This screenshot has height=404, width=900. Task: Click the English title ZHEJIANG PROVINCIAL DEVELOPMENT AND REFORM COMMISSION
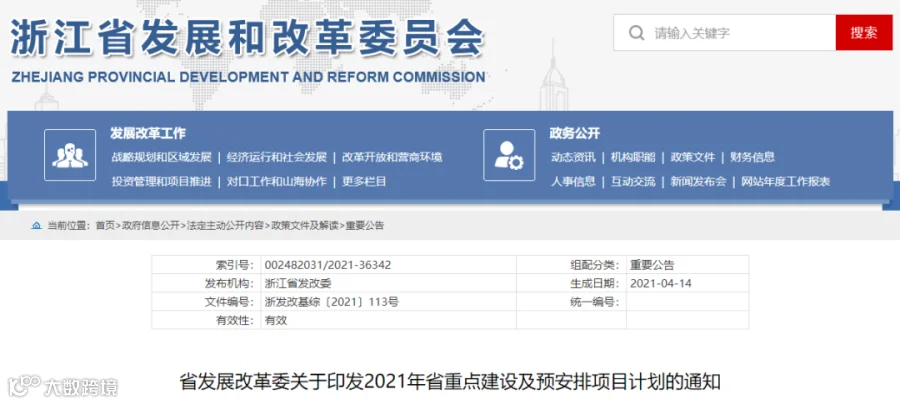[x=248, y=77]
